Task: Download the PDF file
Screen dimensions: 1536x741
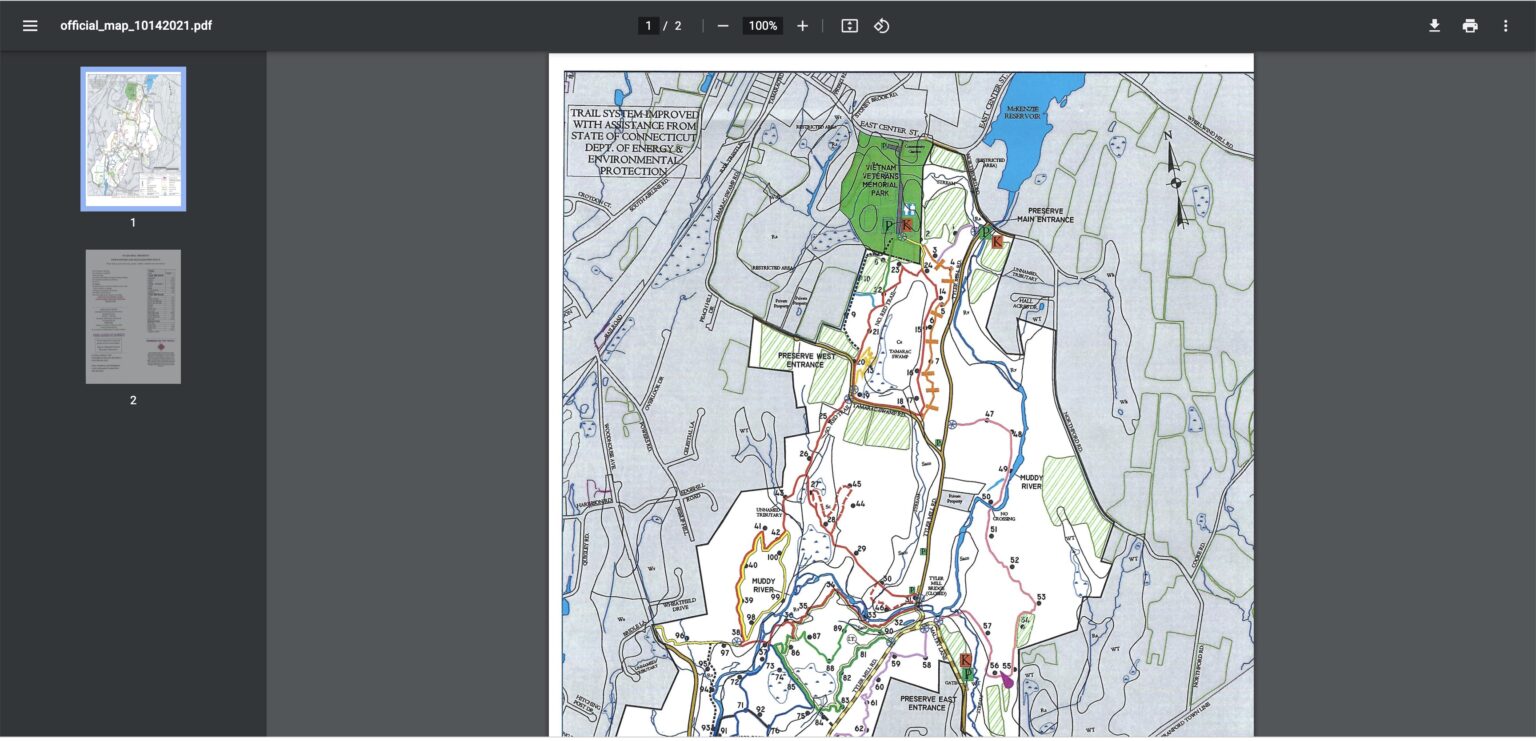Action: [x=1434, y=26]
